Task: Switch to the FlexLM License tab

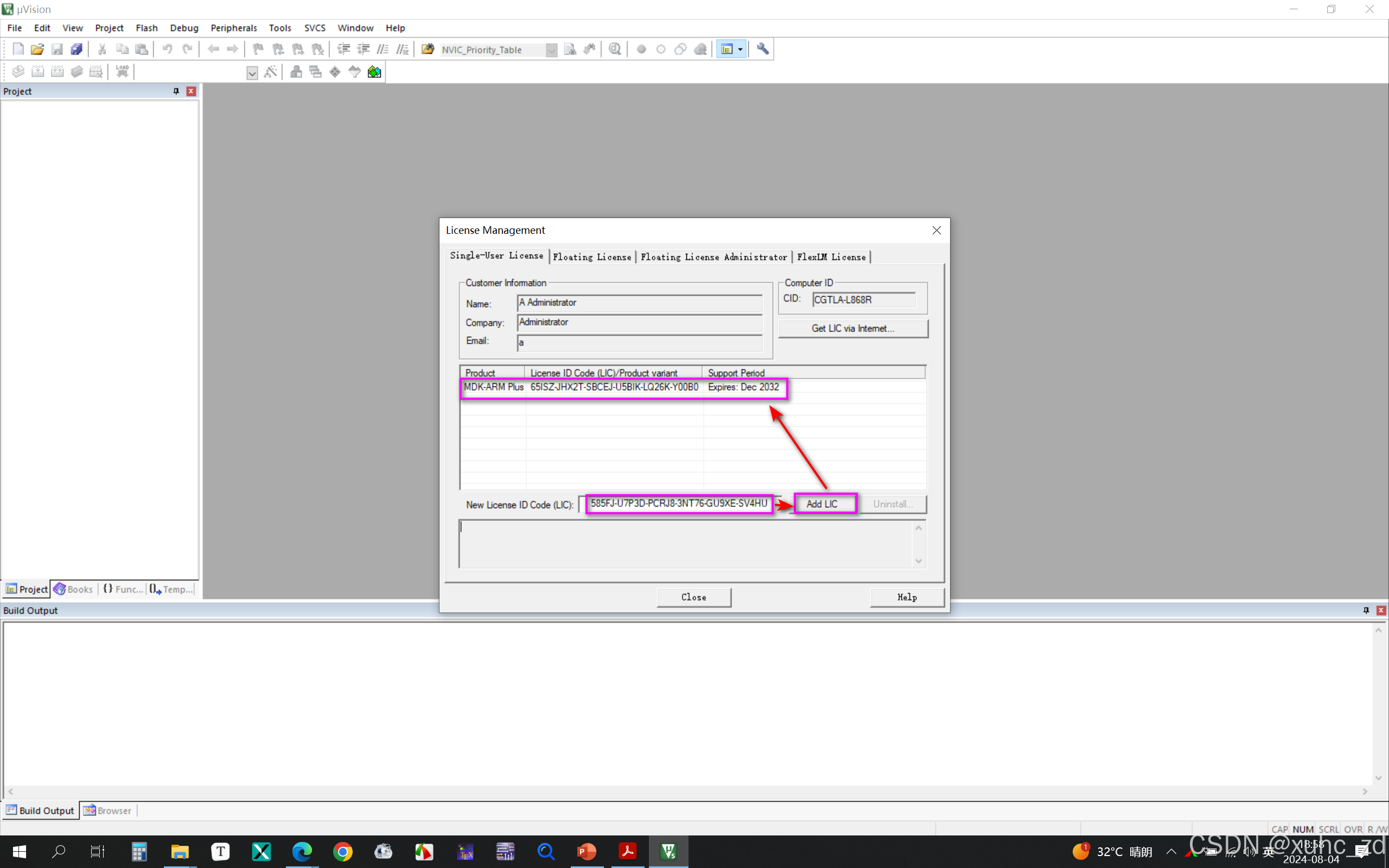Action: [831, 257]
